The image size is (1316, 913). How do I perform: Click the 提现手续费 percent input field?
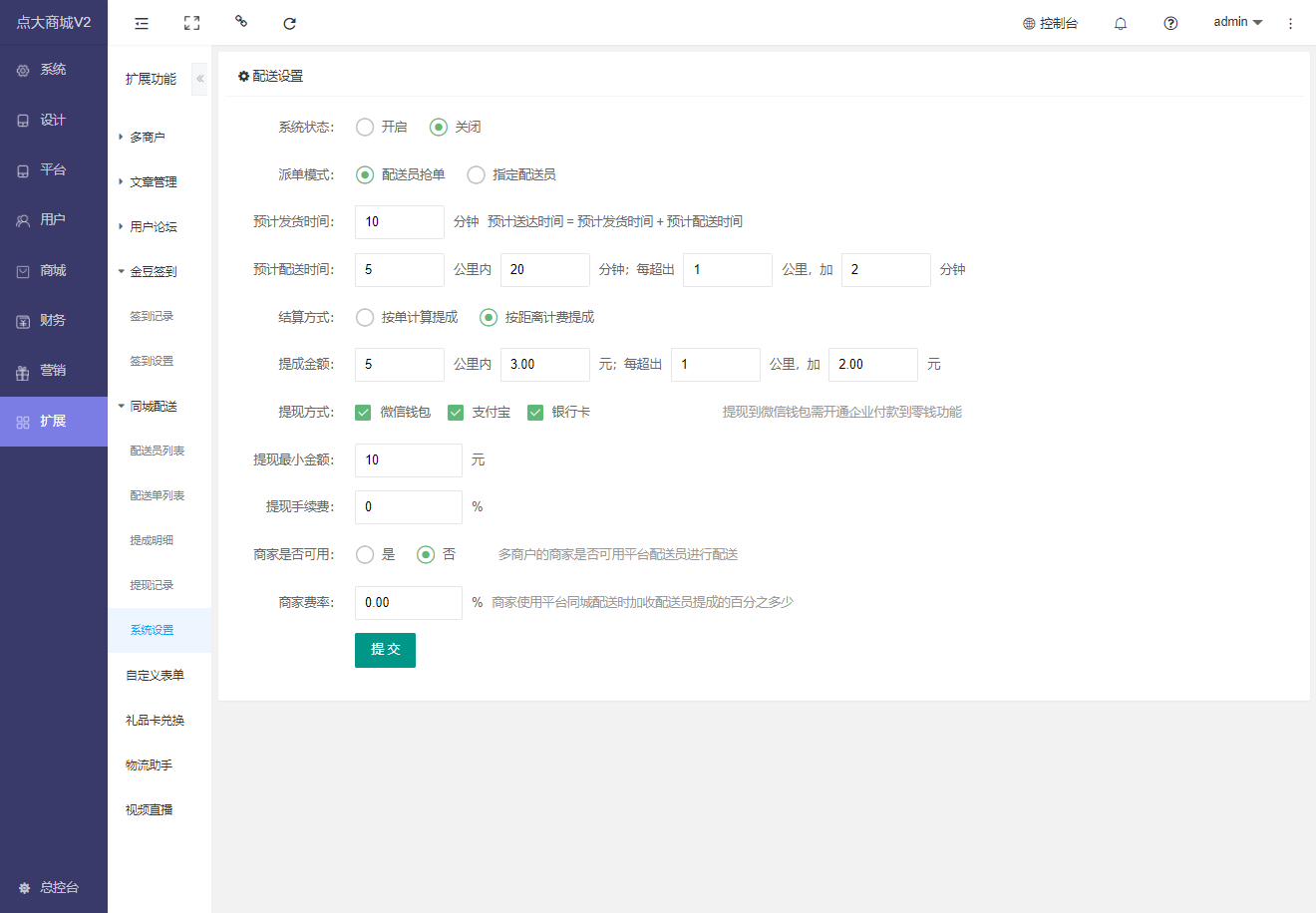(x=409, y=507)
